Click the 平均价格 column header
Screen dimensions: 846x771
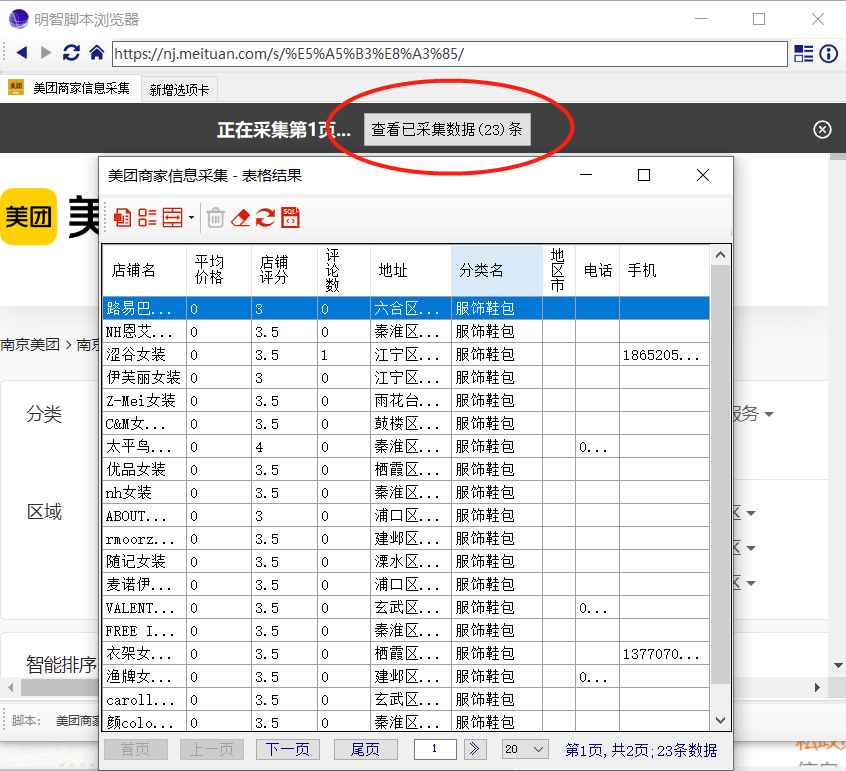pyautogui.click(x=219, y=270)
